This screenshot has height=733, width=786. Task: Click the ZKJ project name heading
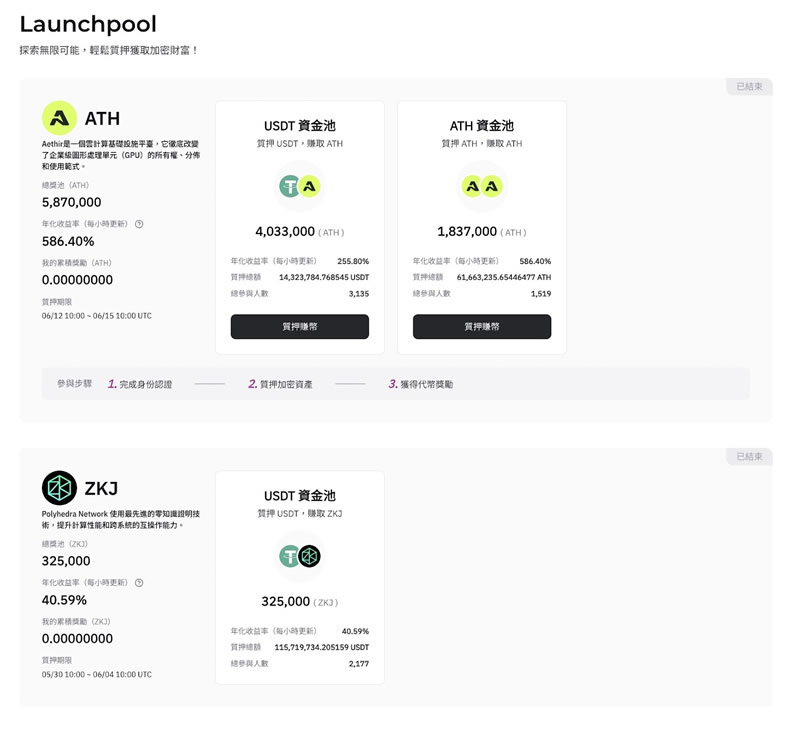click(x=101, y=488)
